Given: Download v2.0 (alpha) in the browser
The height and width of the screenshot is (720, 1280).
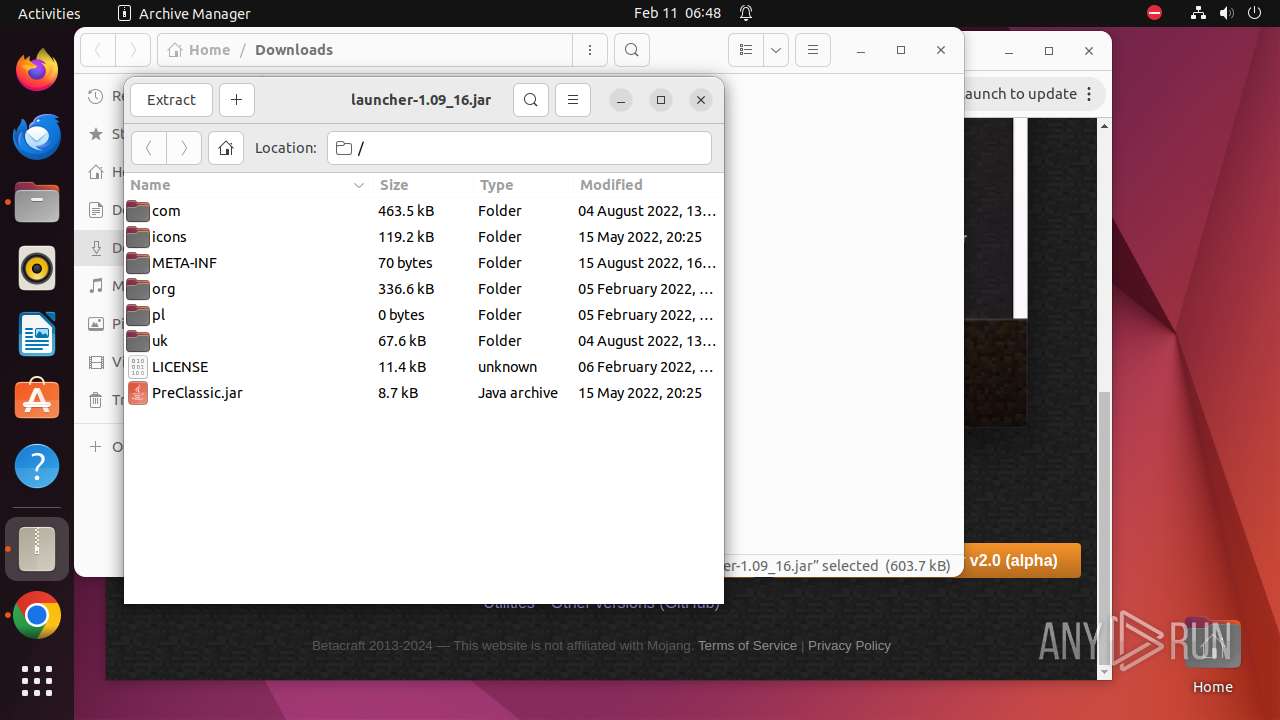Looking at the screenshot, I should 1022,560.
